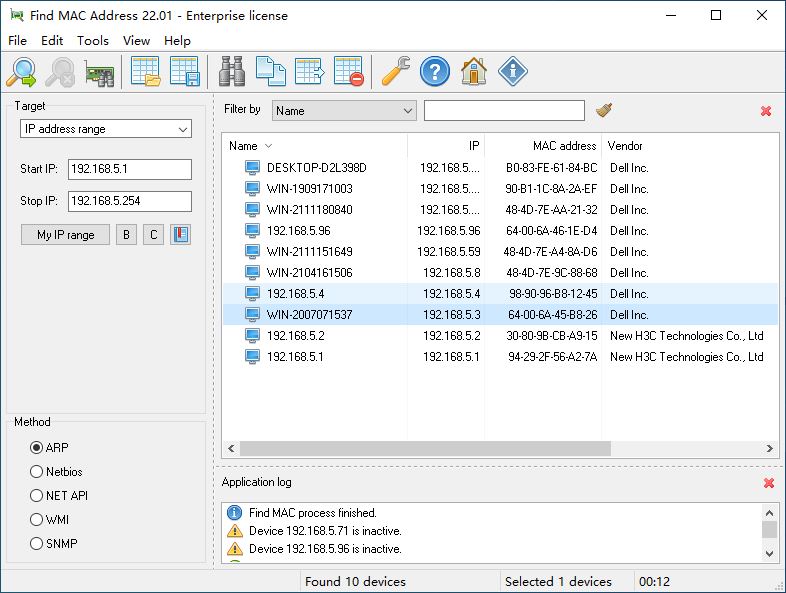The width and height of the screenshot is (786, 593).
Task: Select the NET API method
Action: [36, 496]
